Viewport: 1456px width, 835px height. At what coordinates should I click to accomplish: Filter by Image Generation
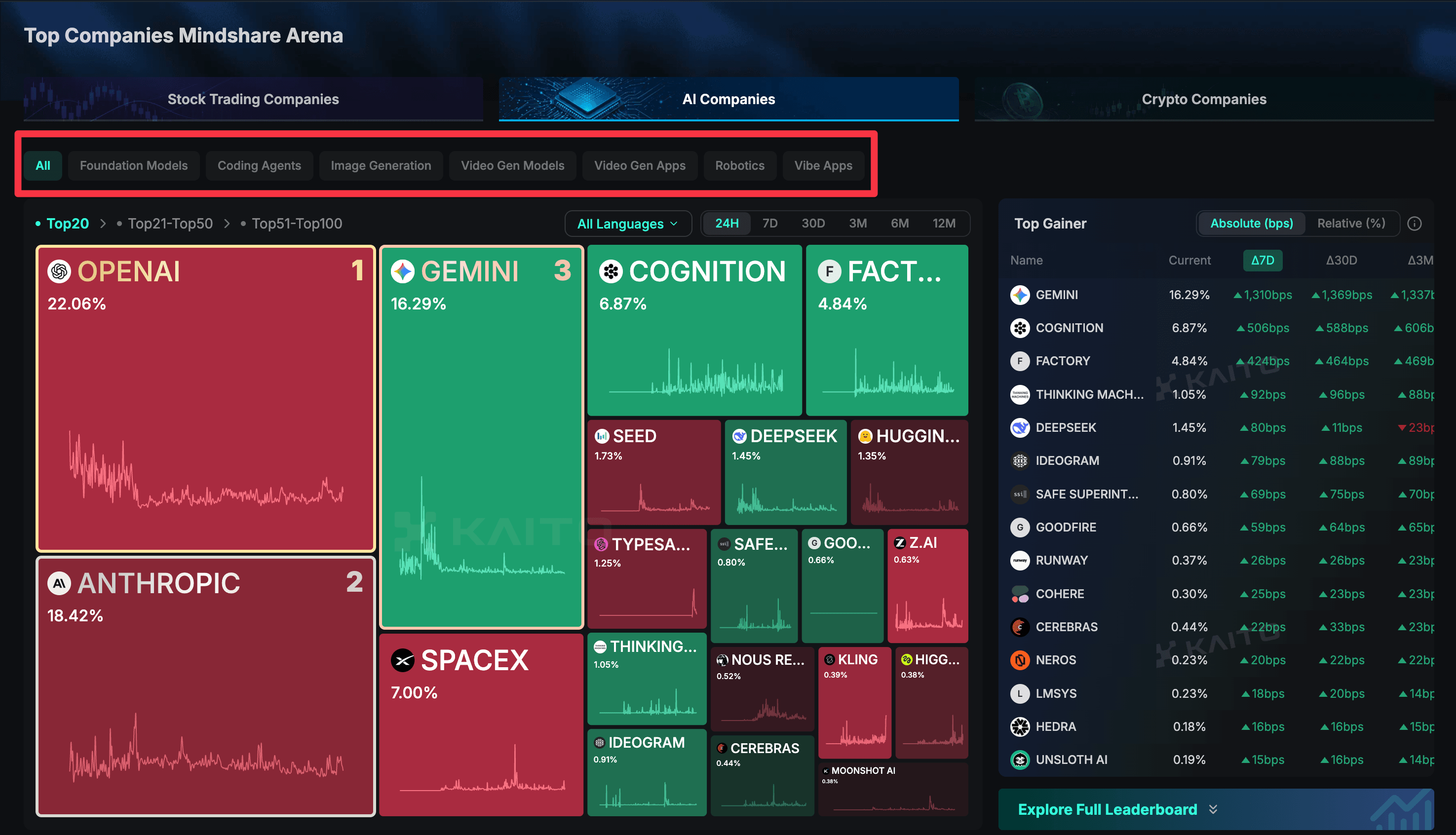381,166
